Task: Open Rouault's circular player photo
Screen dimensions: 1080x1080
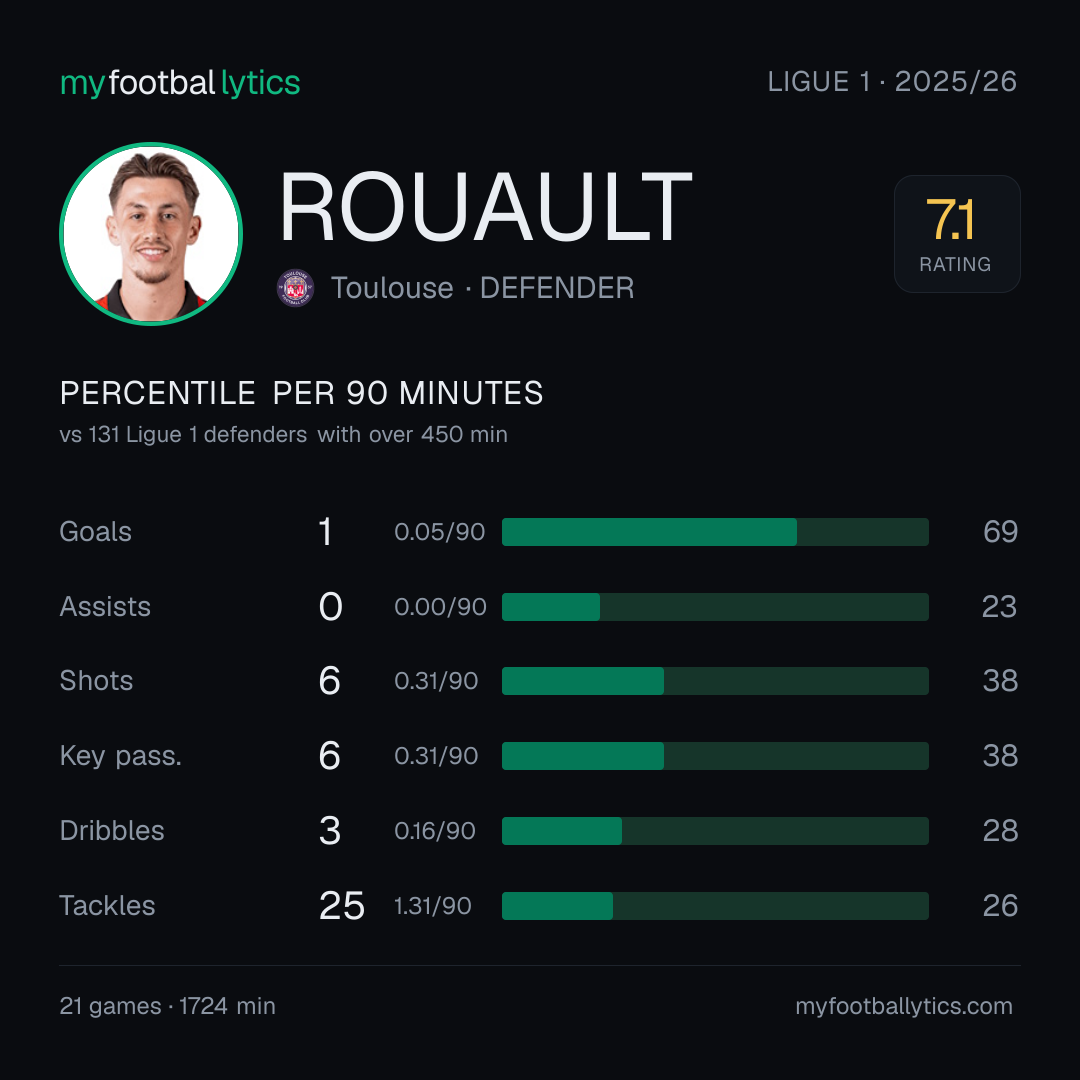Action: tap(151, 233)
